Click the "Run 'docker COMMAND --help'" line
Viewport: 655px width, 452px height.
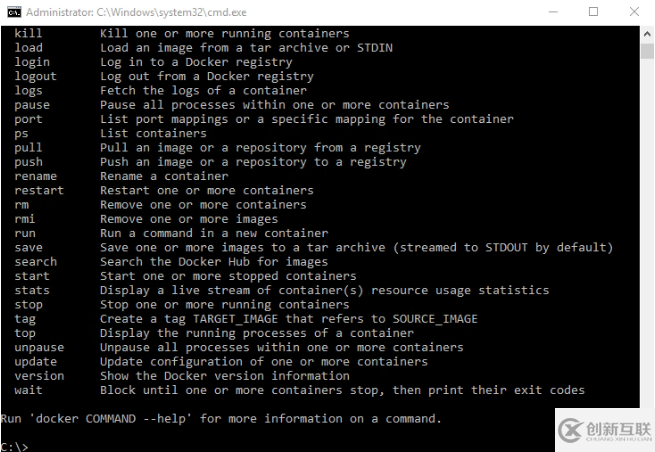221,419
